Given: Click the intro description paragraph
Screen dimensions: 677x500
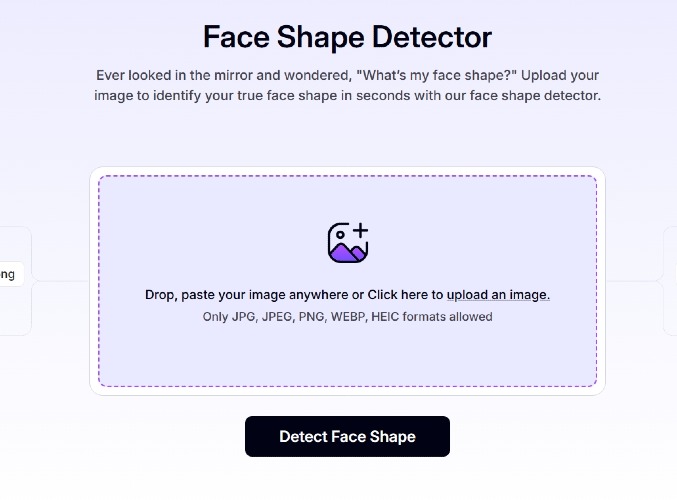Looking at the screenshot, I should [347, 86].
